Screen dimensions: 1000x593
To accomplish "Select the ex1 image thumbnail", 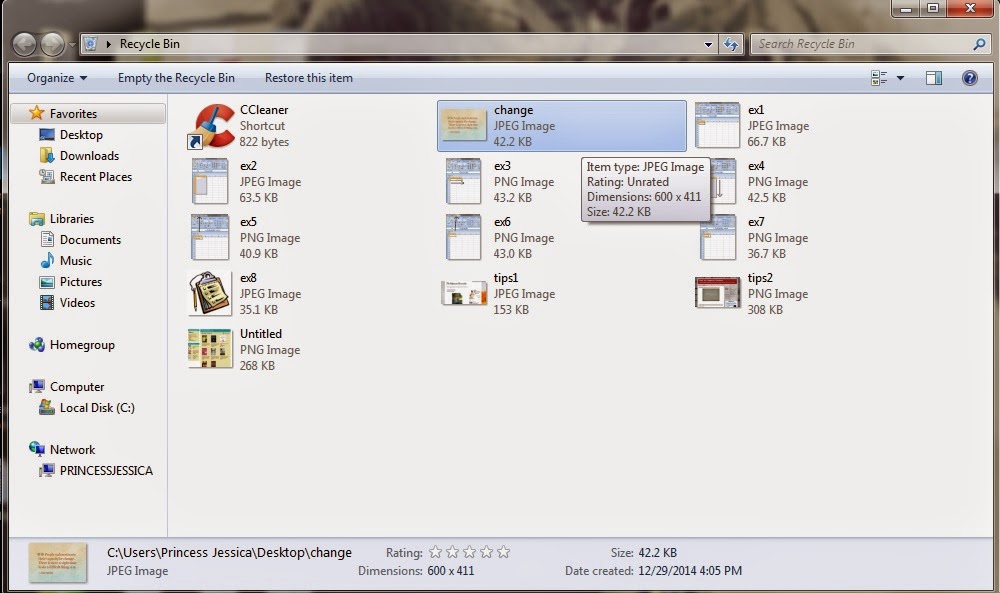I will [717, 126].
